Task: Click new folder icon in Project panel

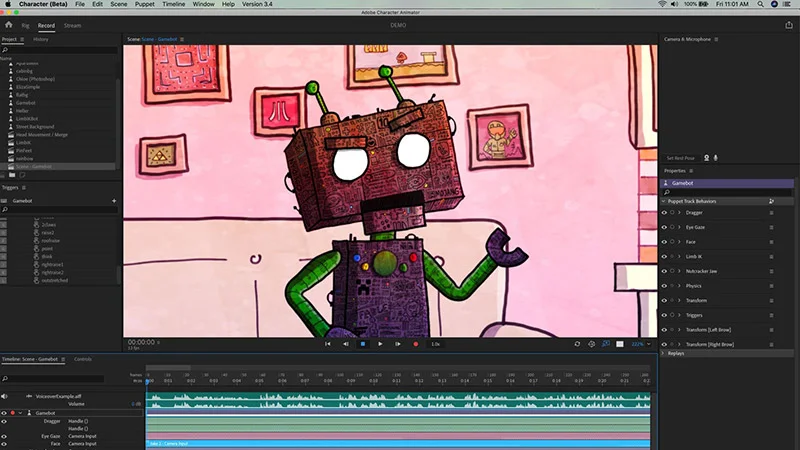Action: click(12, 175)
